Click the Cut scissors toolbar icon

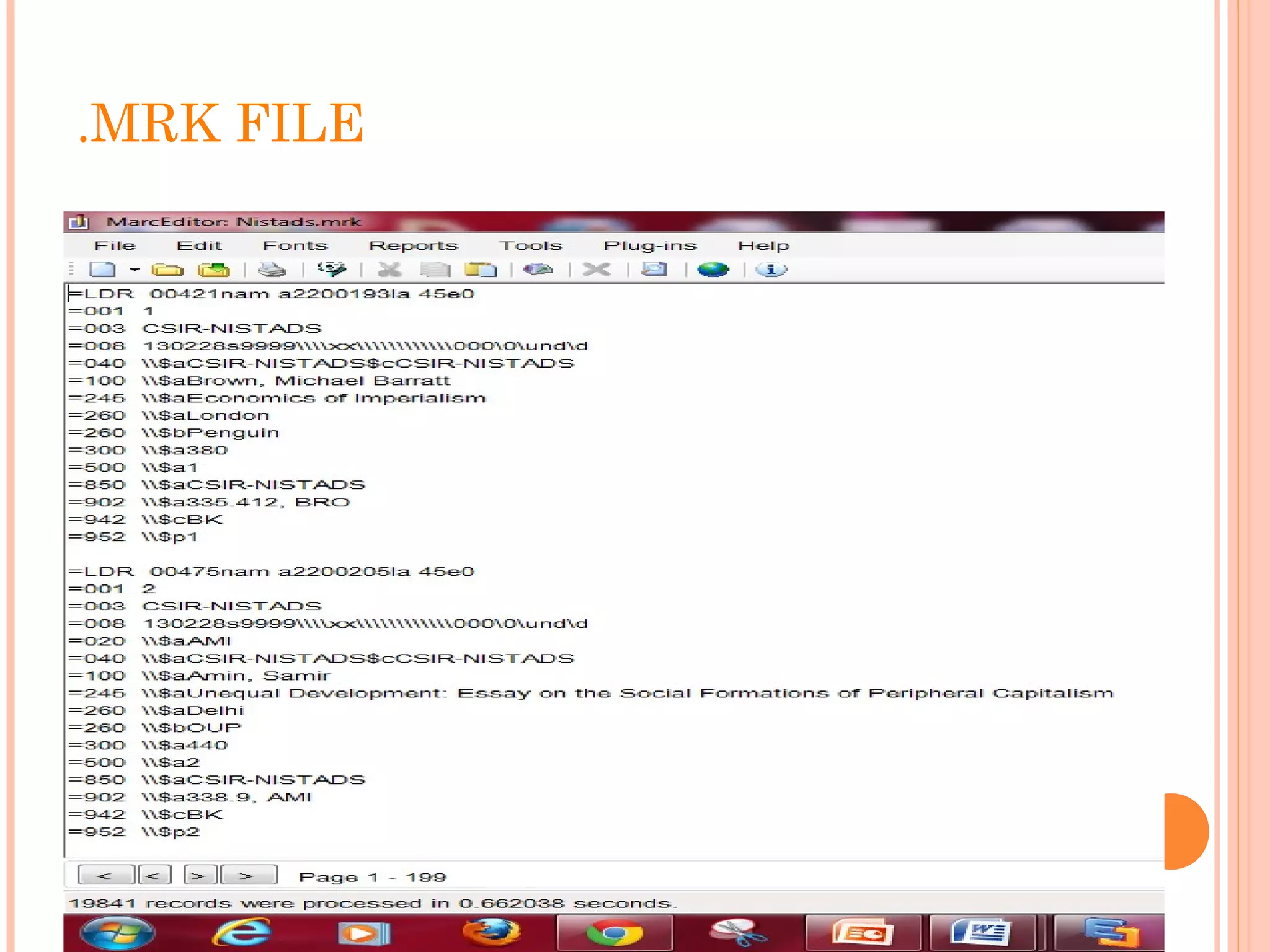pyautogui.click(x=389, y=270)
